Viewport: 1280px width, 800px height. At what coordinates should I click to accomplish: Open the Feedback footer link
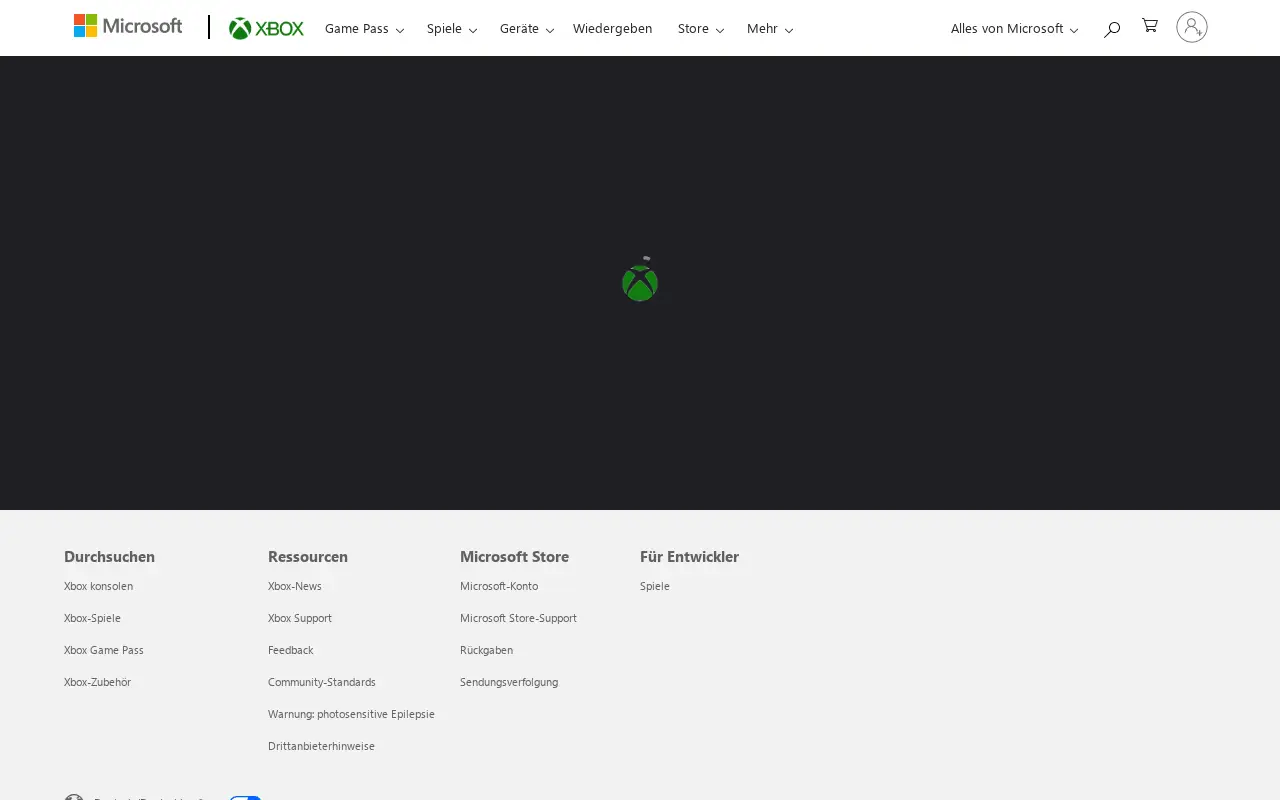click(x=291, y=650)
